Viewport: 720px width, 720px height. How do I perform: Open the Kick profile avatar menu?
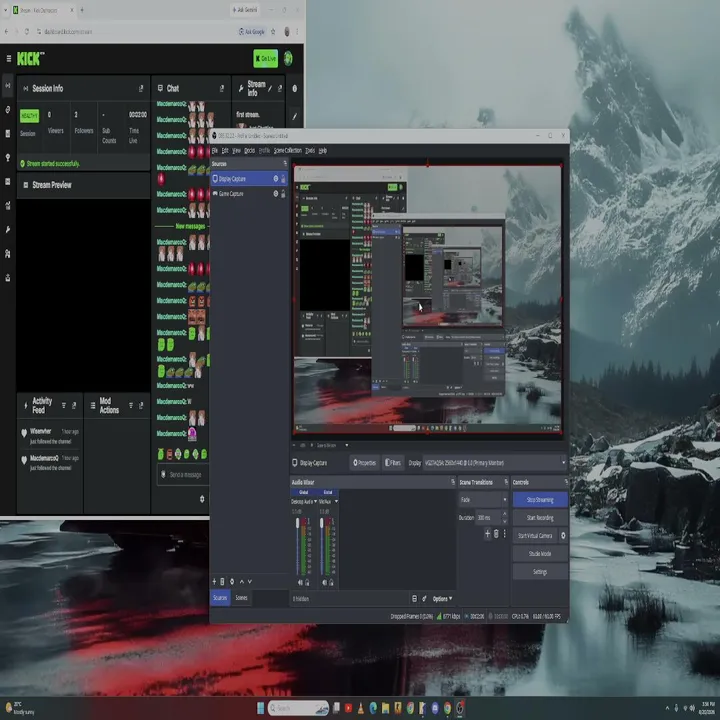tap(288, 58)
